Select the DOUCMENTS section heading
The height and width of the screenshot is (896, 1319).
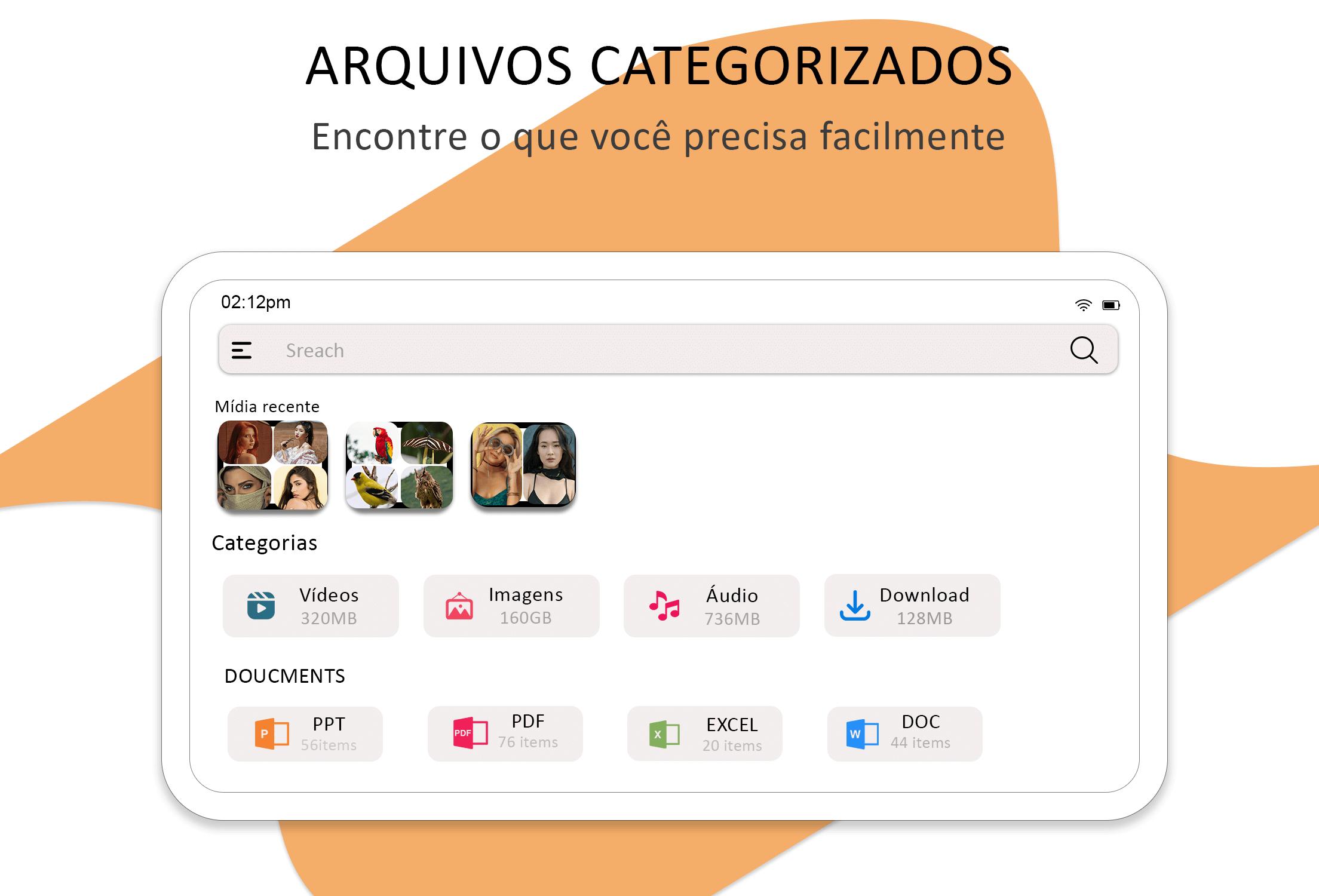(284, 676)
